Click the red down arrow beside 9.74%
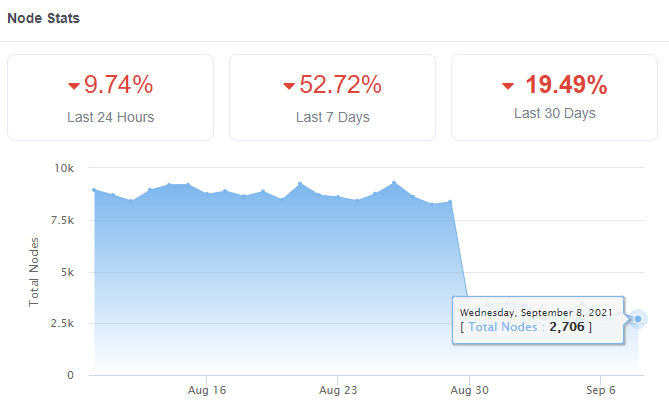The image size is (669, 418). click(x=74, y=85)
